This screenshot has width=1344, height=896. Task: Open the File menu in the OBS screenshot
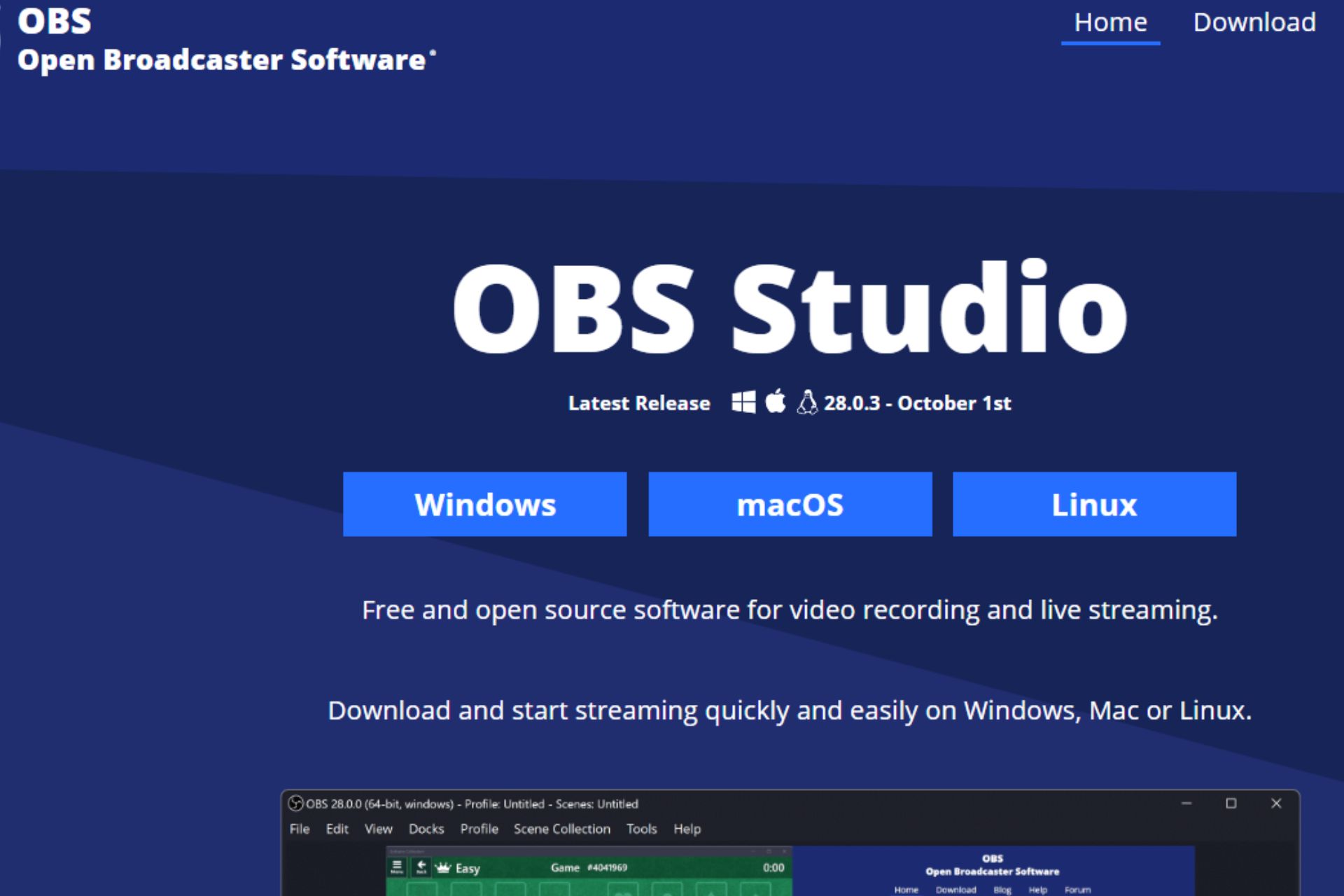click(300, 829)
